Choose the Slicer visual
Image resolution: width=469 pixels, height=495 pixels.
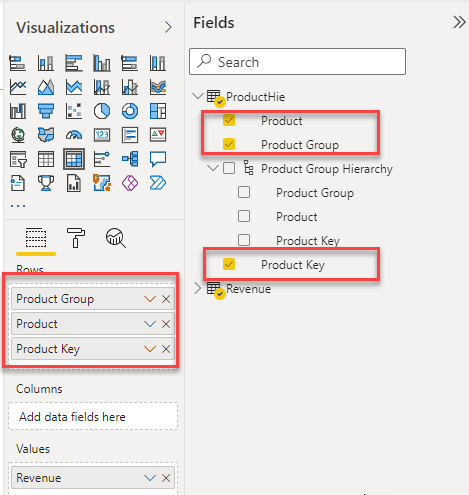pyautogui.click(x=18, y=159)
